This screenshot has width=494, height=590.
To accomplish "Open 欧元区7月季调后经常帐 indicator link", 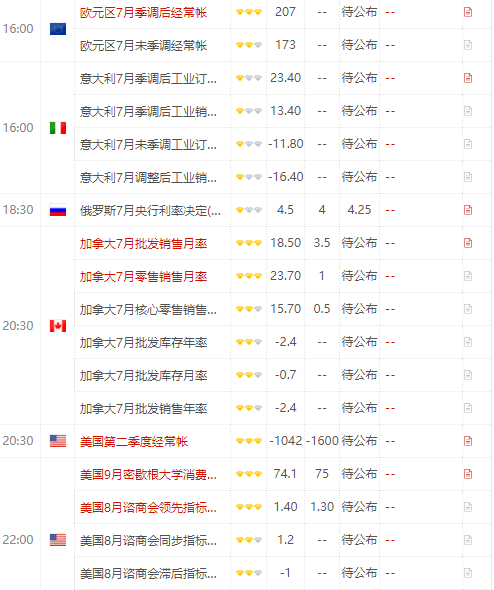I will (x=143, y=13).
